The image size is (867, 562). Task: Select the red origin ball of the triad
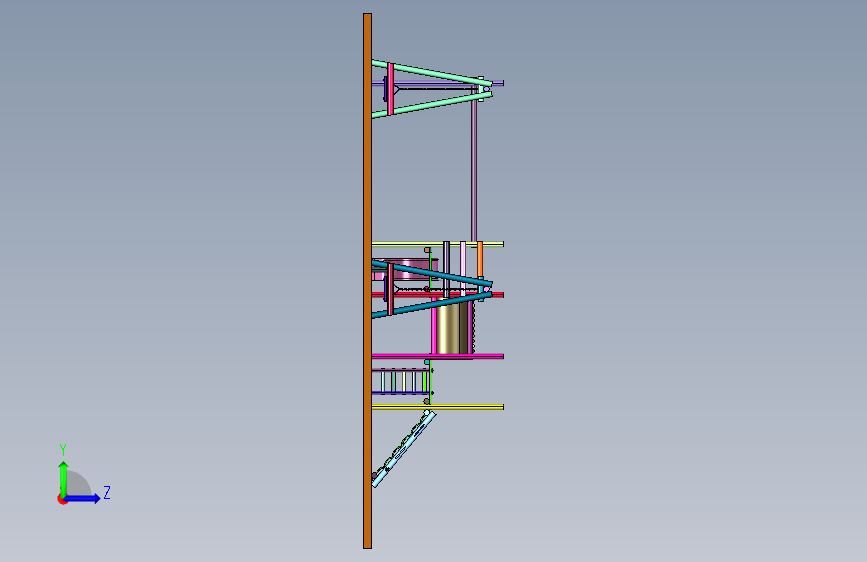pyautogui.click(x=62, y=499)
